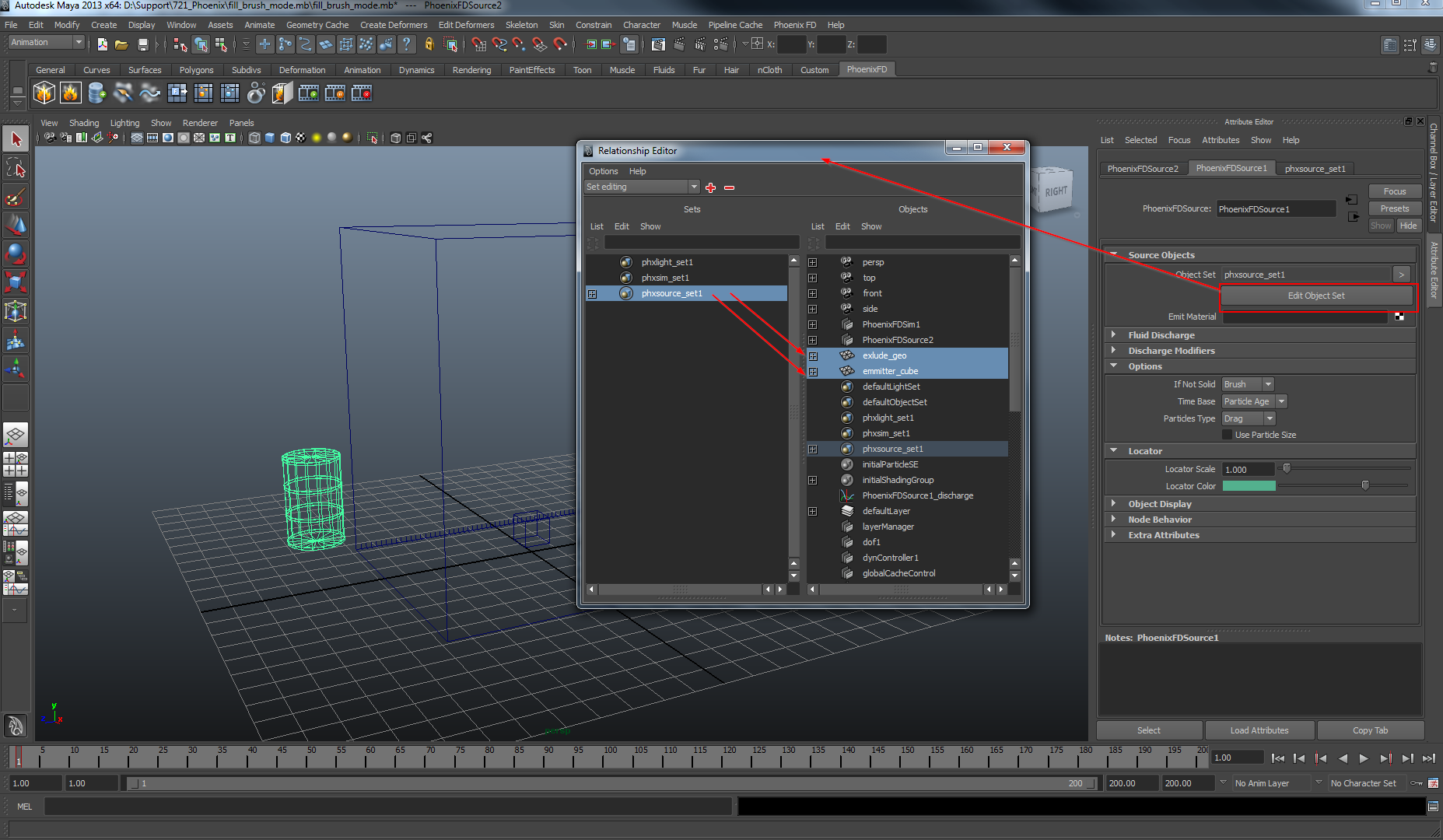Screen dimensions: 1443x840
Task: Click the red plus add-to-set icon
Action: coord(710,187)
